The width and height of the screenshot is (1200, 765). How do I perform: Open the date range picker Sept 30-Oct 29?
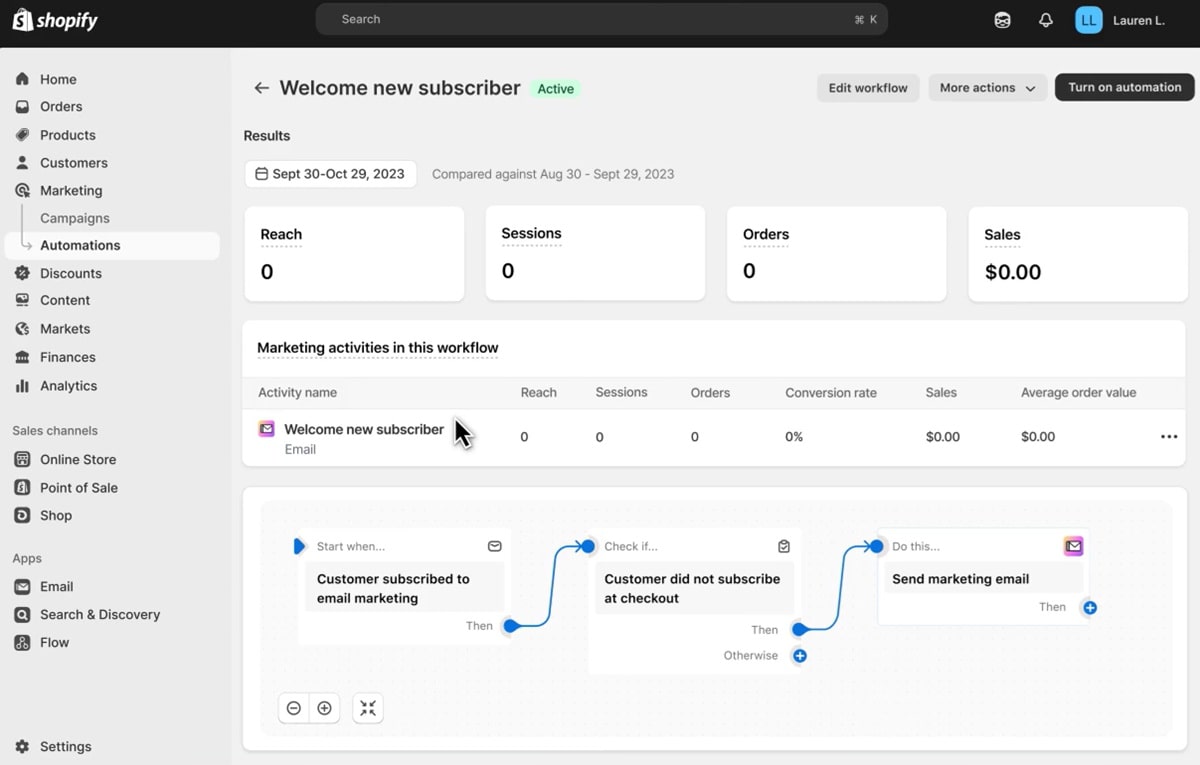[x=330, y=173]
